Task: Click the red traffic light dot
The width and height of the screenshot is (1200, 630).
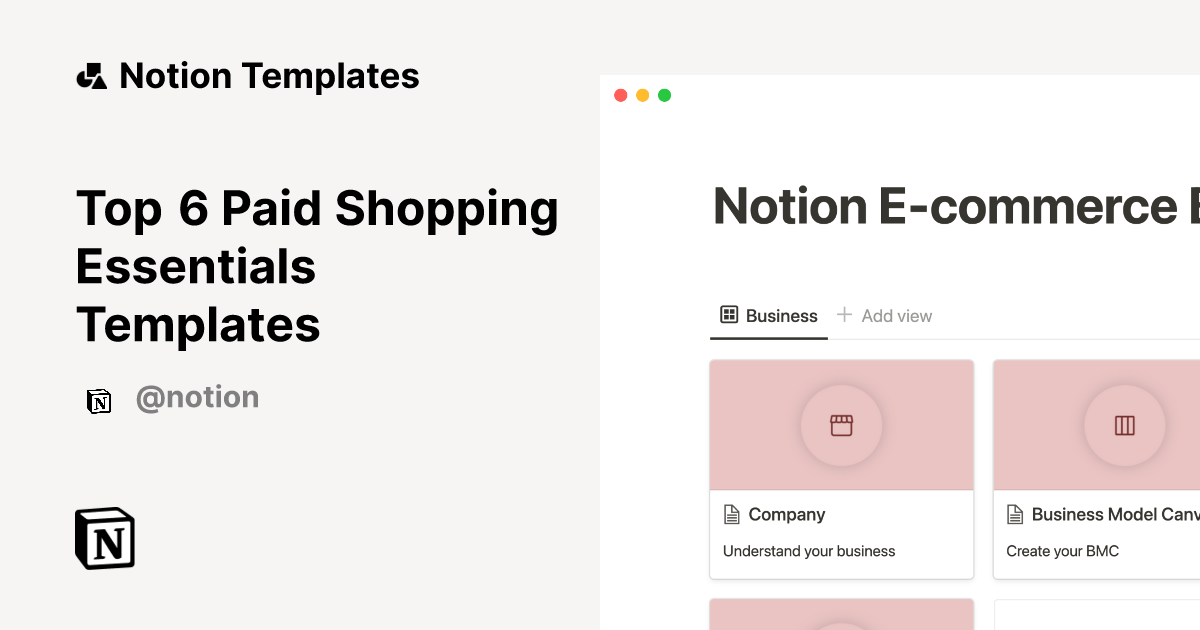Action: 620,94
